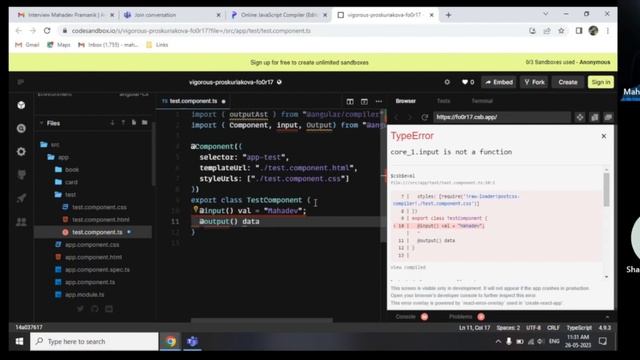Viewport: 640px width, 360px height.
Task: Open the Search sidebar icon
Action: pyautogui.click(x=21, y=129)
